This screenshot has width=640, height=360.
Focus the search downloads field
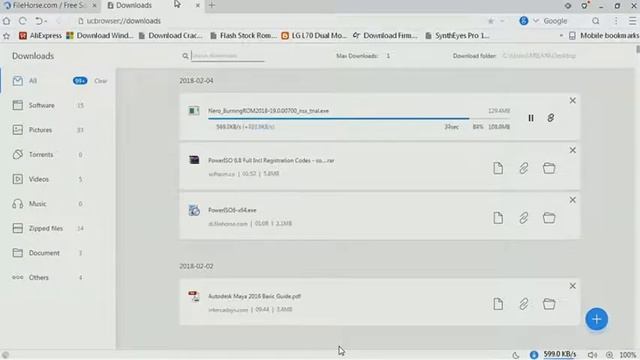(228, 56)
